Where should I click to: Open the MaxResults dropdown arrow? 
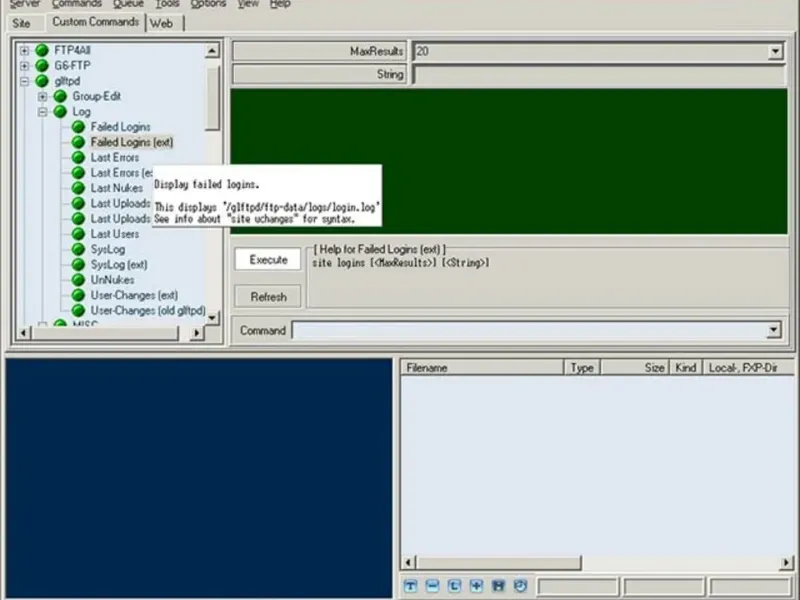[775, 51]
